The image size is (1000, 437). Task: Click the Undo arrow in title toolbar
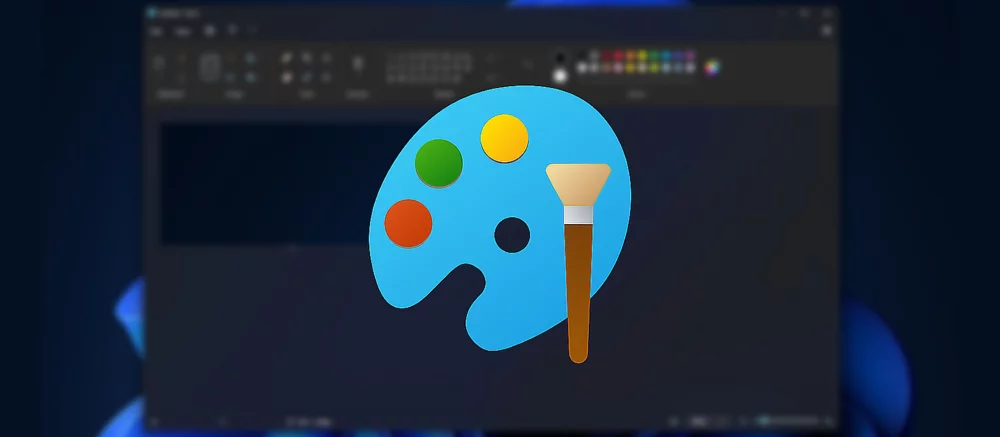(x=233, y=30)
